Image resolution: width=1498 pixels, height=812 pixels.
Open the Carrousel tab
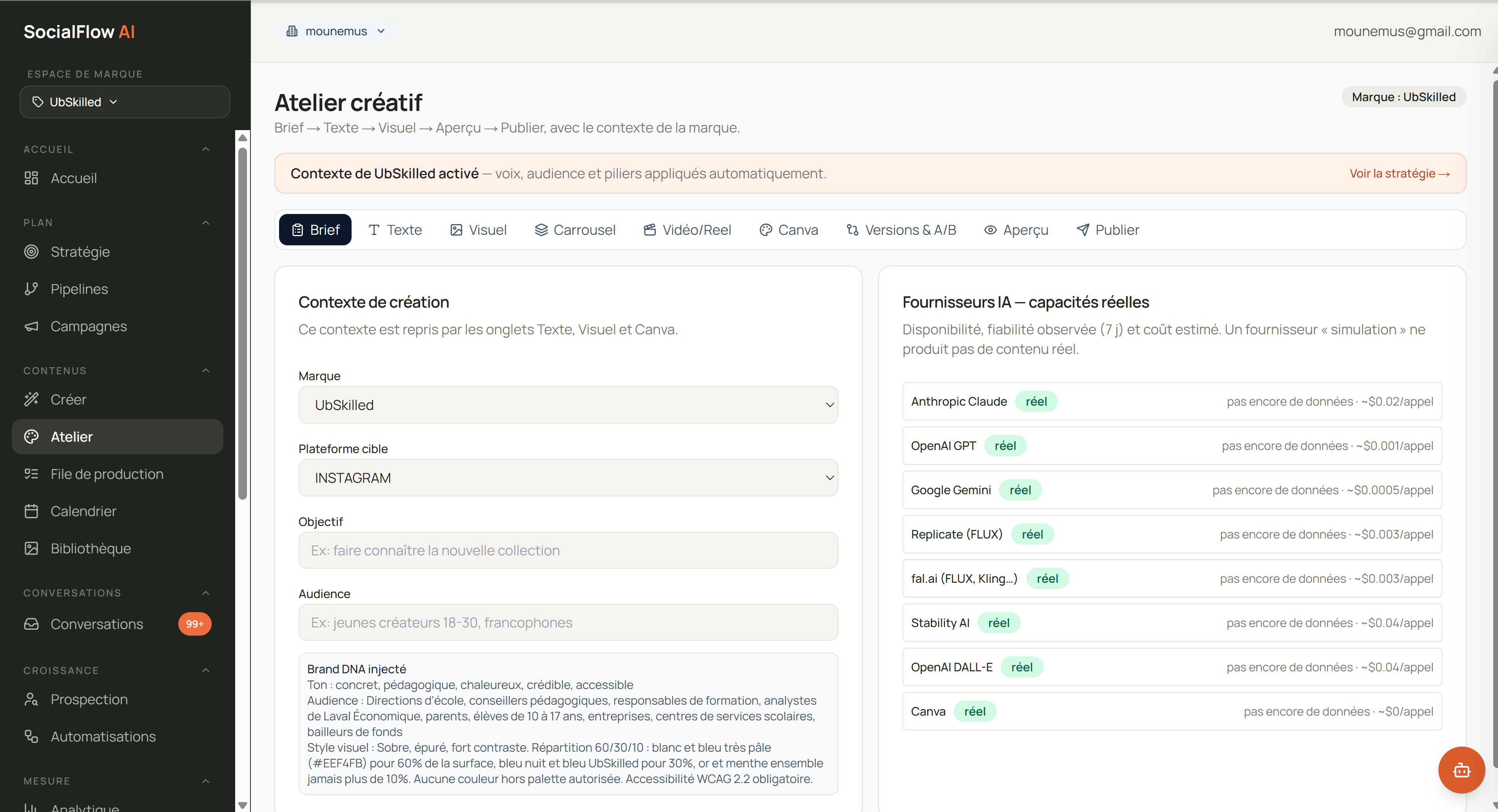[575, 230]
